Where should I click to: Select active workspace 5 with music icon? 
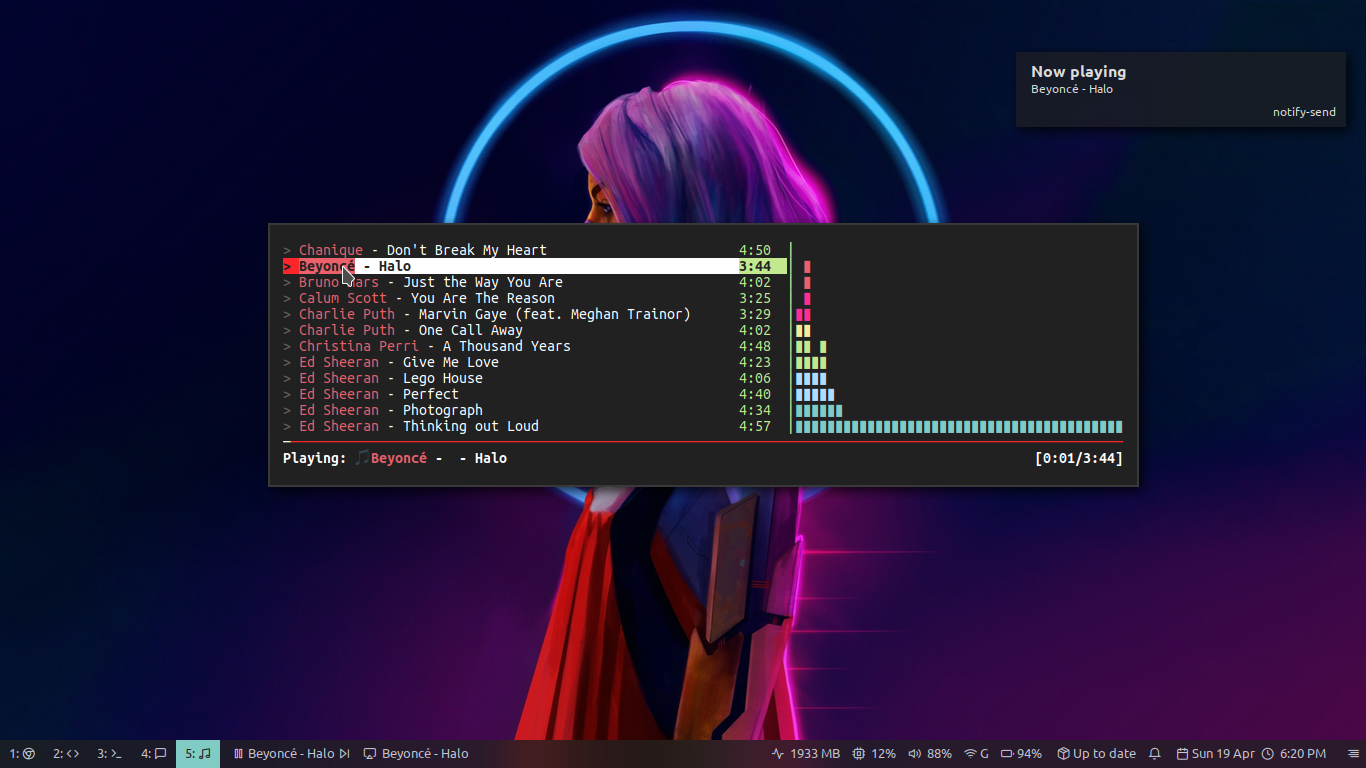(198, 754)
